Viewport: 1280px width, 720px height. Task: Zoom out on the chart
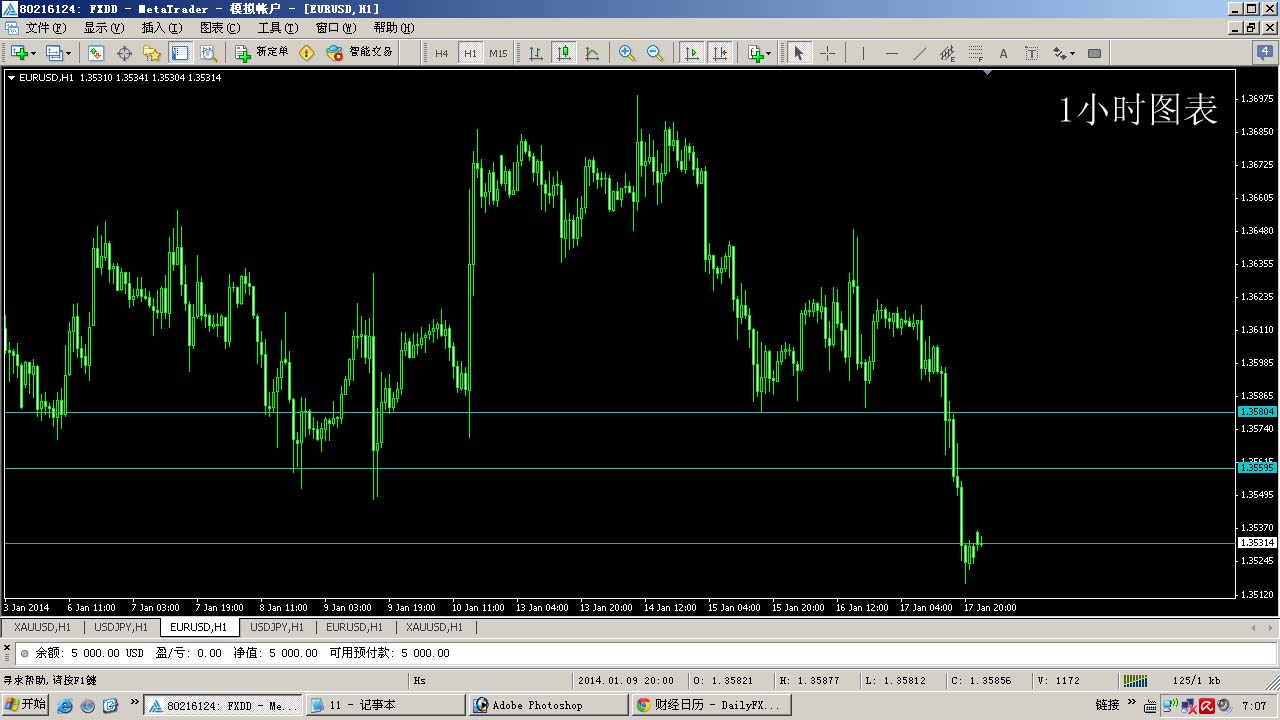[x=655, y=53]
